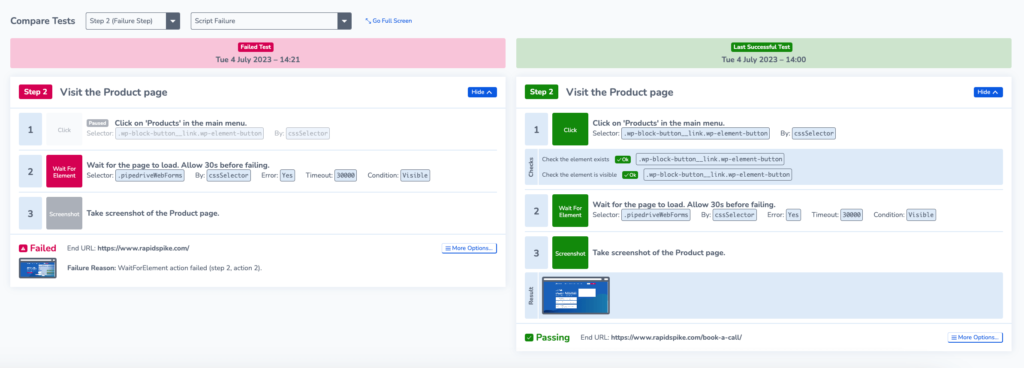Select the green Wait For Element tile

[x=570, y=211]
